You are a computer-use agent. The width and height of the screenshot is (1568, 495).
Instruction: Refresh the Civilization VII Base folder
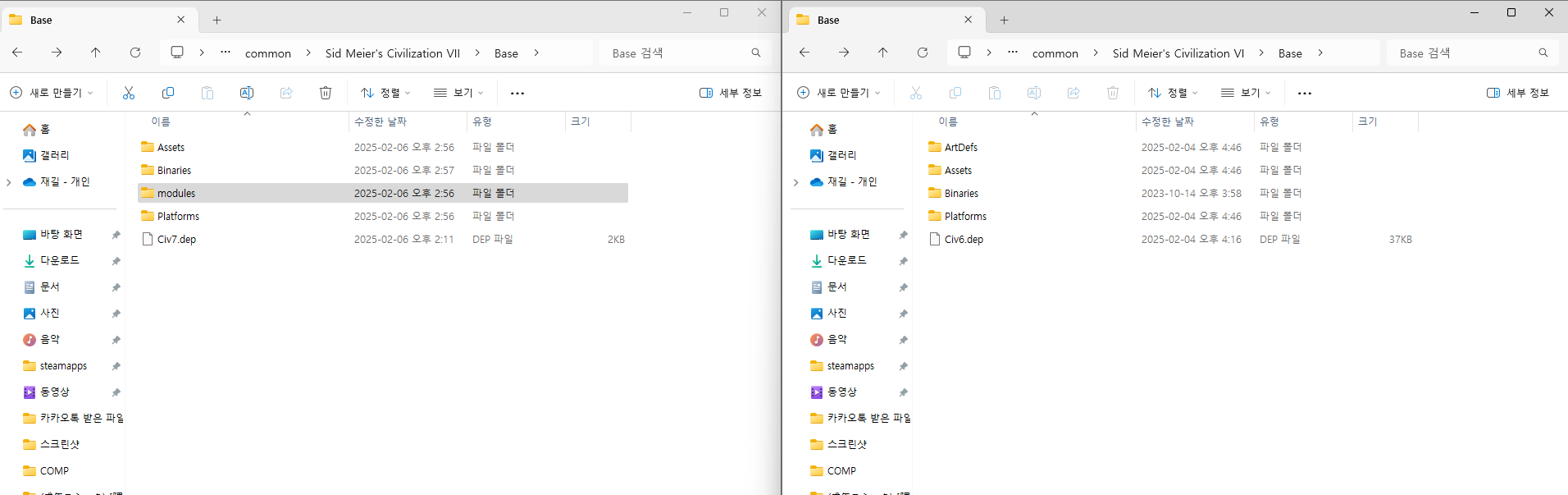click(135, 53)
